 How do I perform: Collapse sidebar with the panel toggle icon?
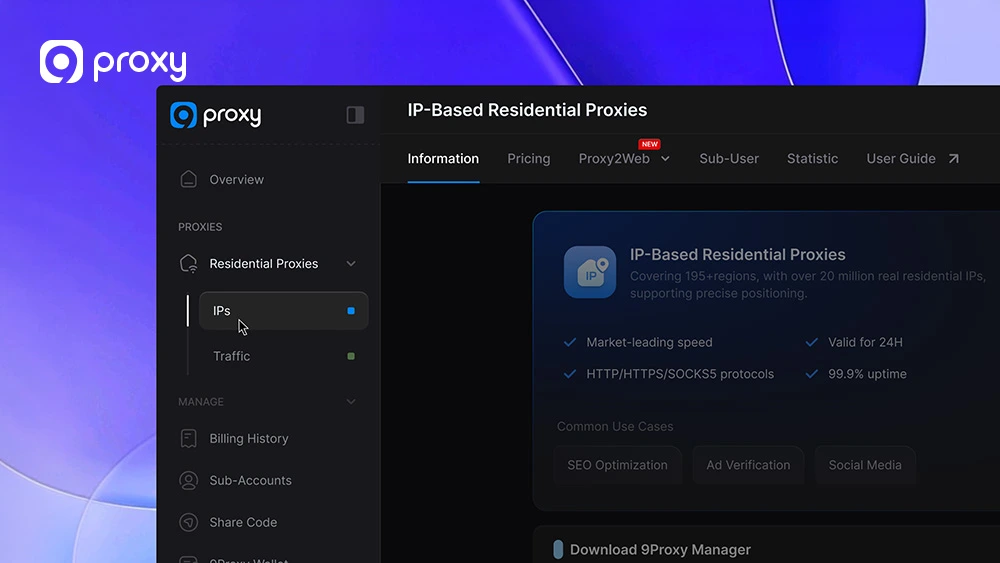[355, 115]
